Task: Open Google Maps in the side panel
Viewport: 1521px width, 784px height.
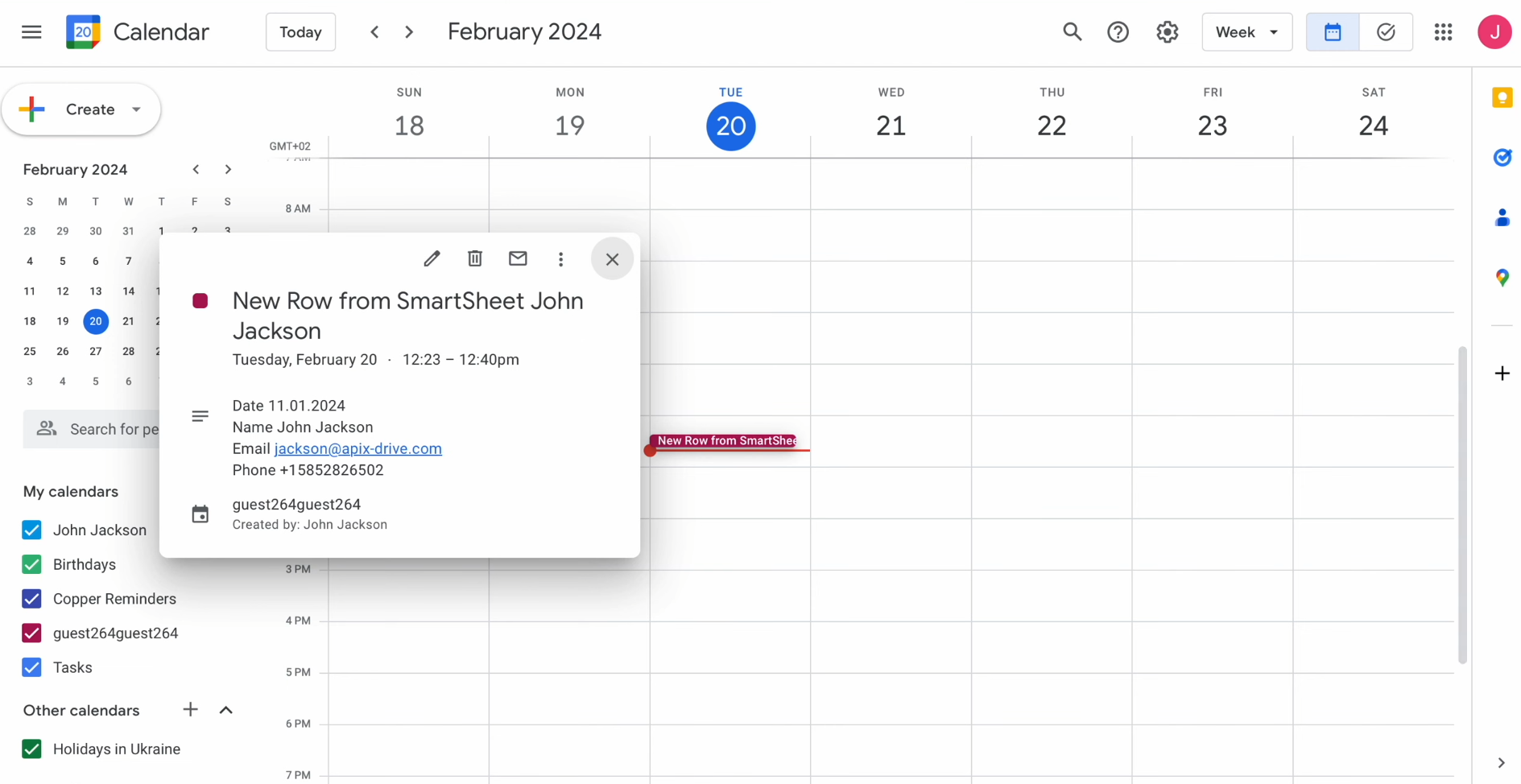Action: [1501, 277]
